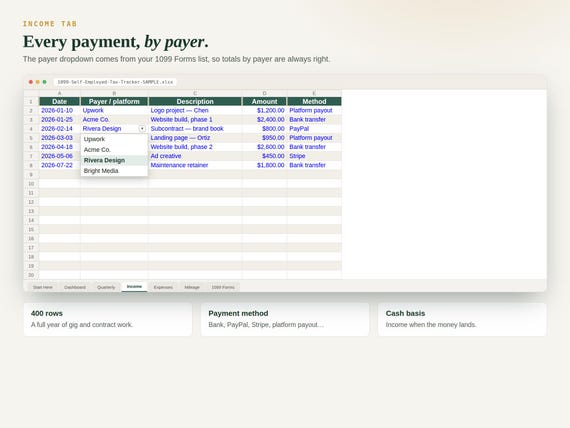Click the $800.00 amount cell
The image size is (570, 428).
pyautogui.click(x=265, y=128)
